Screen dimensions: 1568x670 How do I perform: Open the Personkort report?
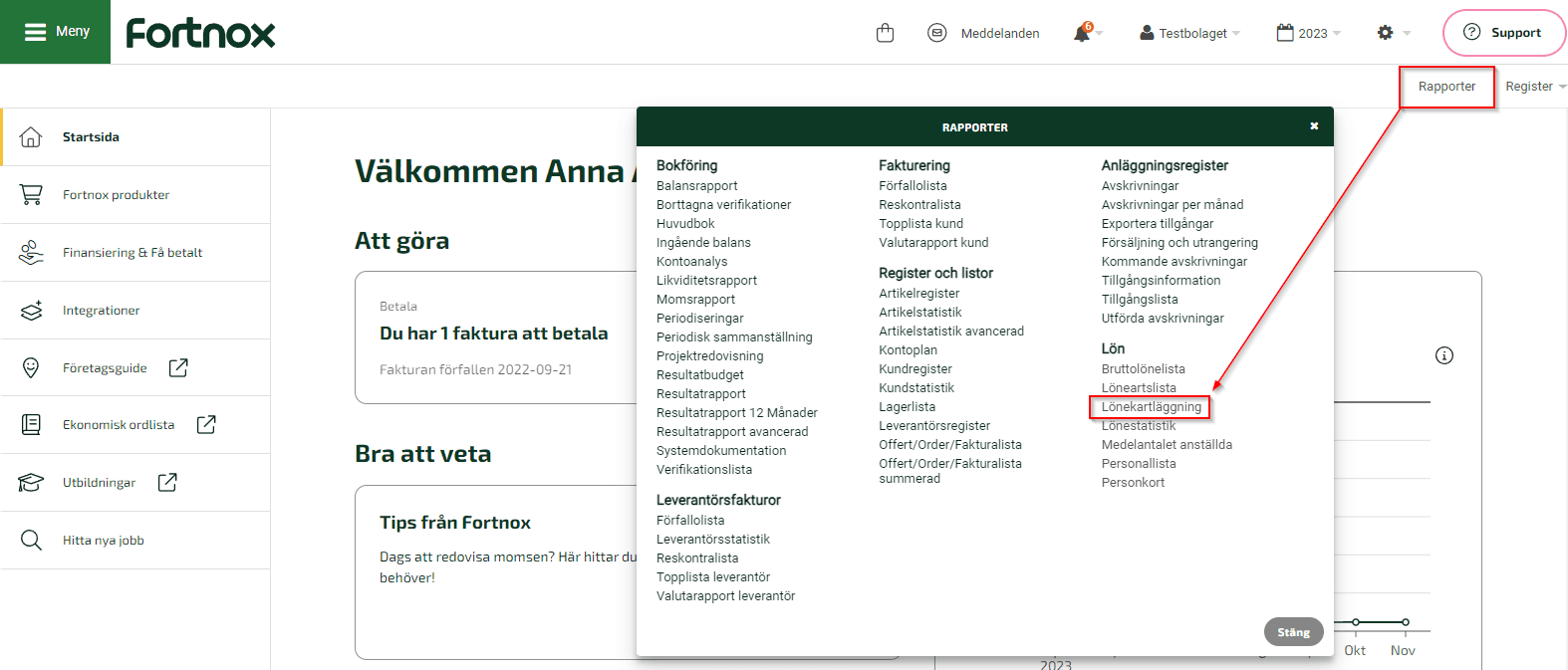[x=1133, y=482]
